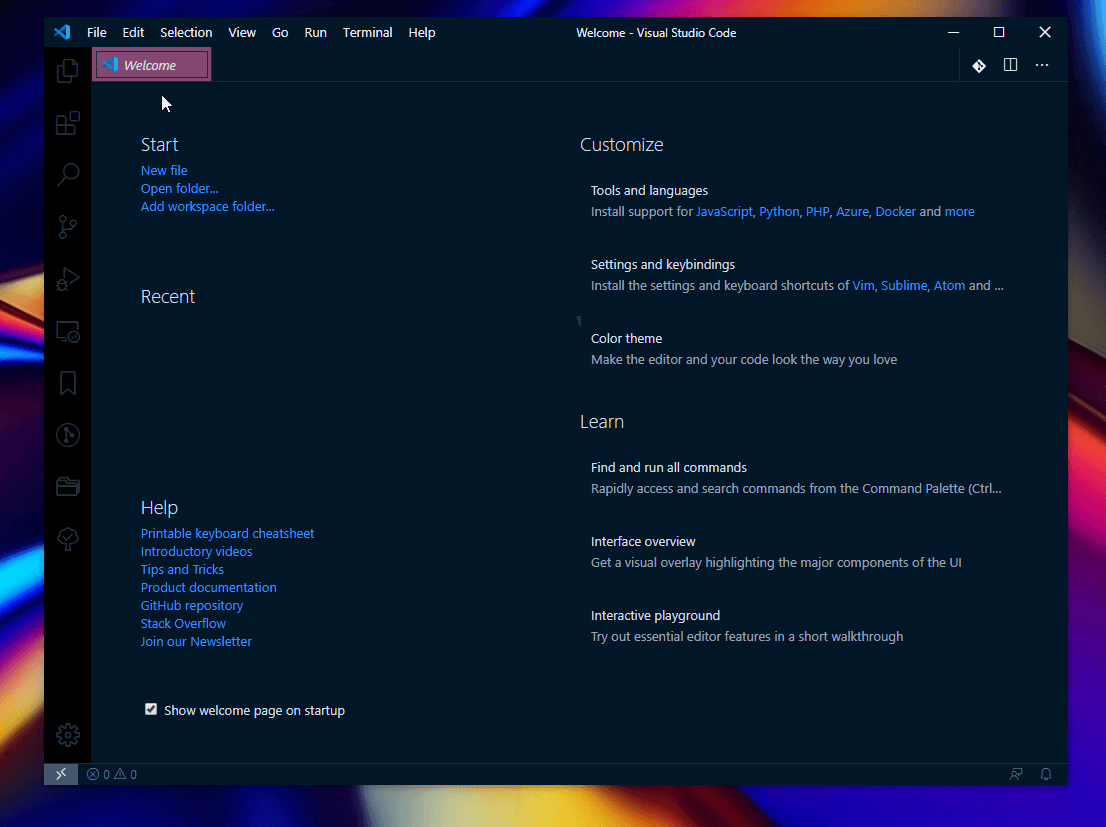Image resolution: width=1106 pixels, height=827 pixels.
Task: Open the Edit menu
Action: pos(133,32)
